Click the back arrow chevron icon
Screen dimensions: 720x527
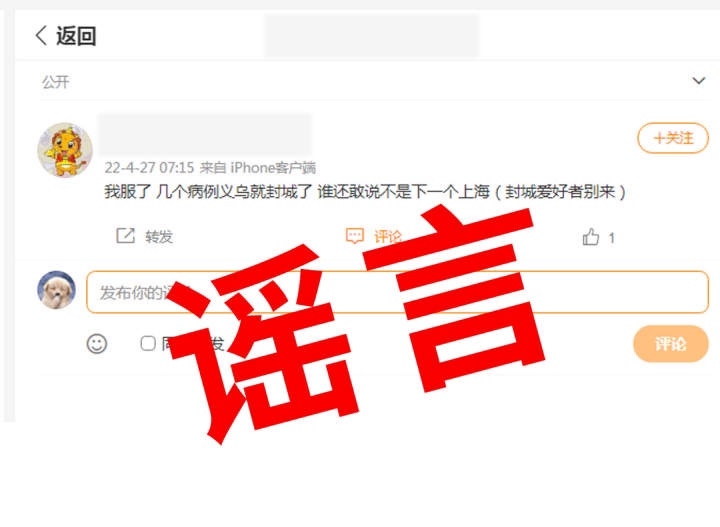tap(41, 35)
